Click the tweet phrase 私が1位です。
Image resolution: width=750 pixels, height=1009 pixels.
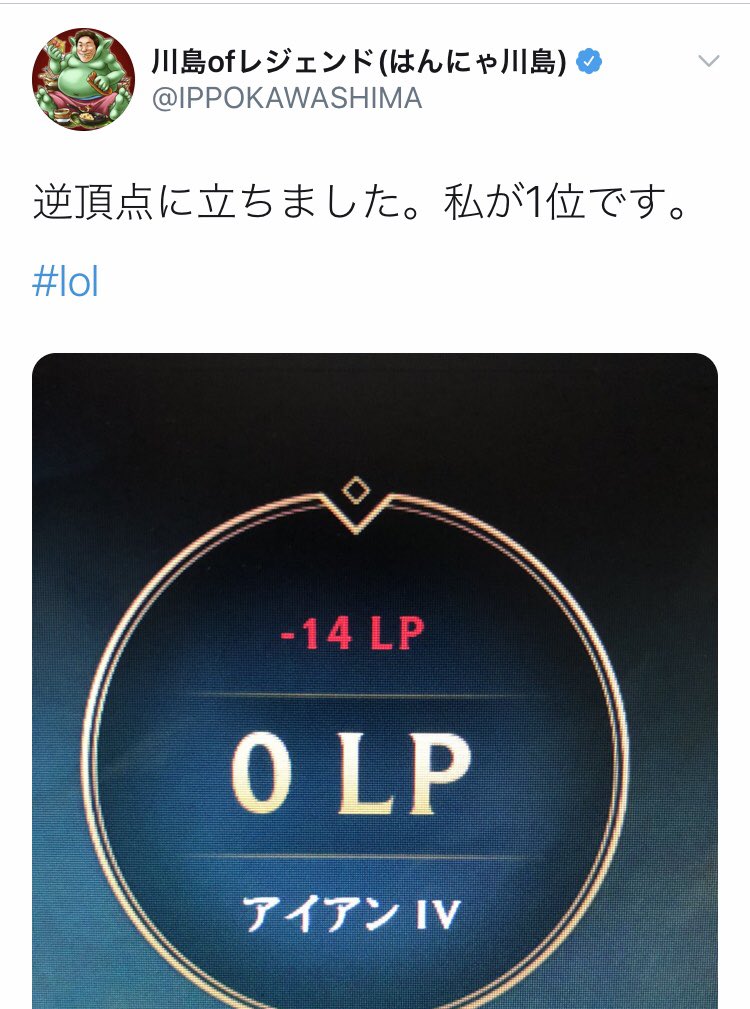click(566, 203)
